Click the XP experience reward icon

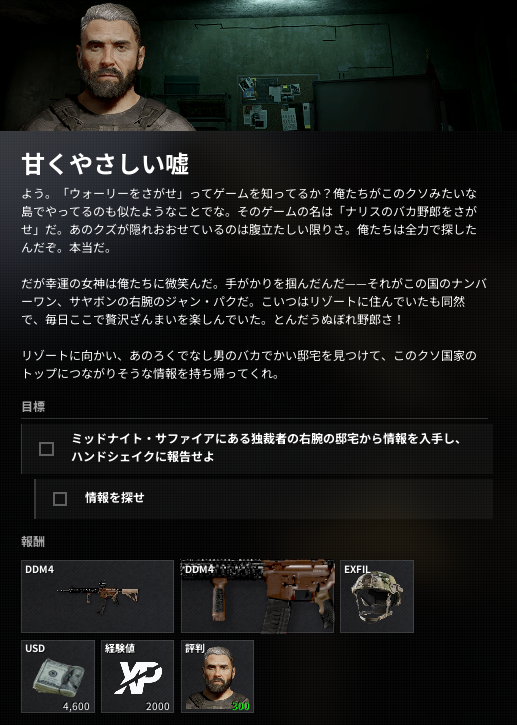coord(138,676)
